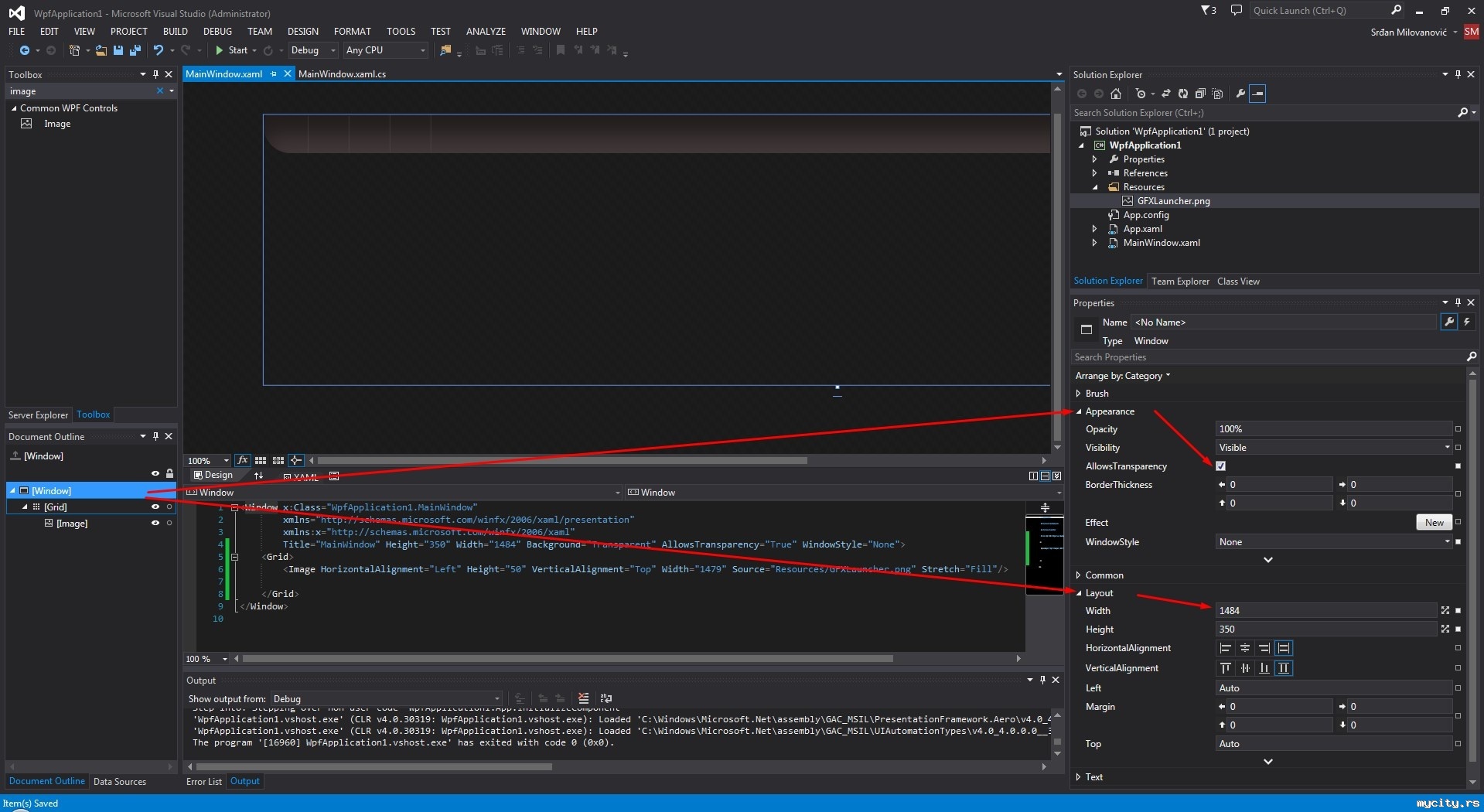
Task: Open the Debug configuration dropdown
Action: (312, 50)
